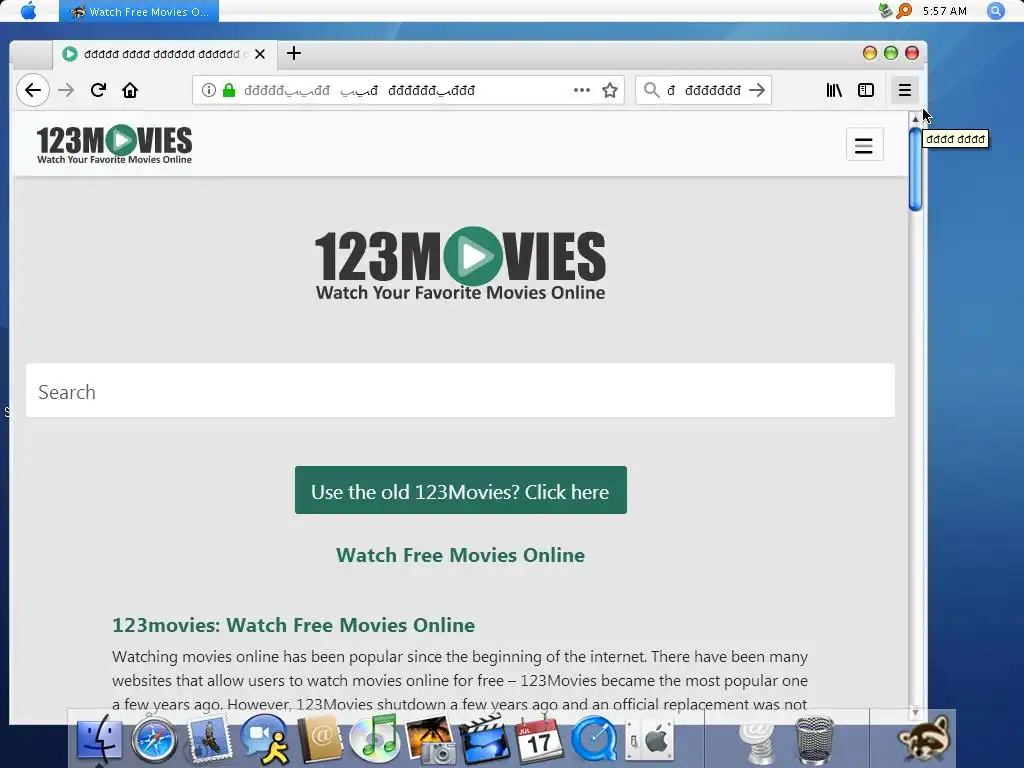
Task: Click the yellow minimize window button
Action: coord(870,54)
